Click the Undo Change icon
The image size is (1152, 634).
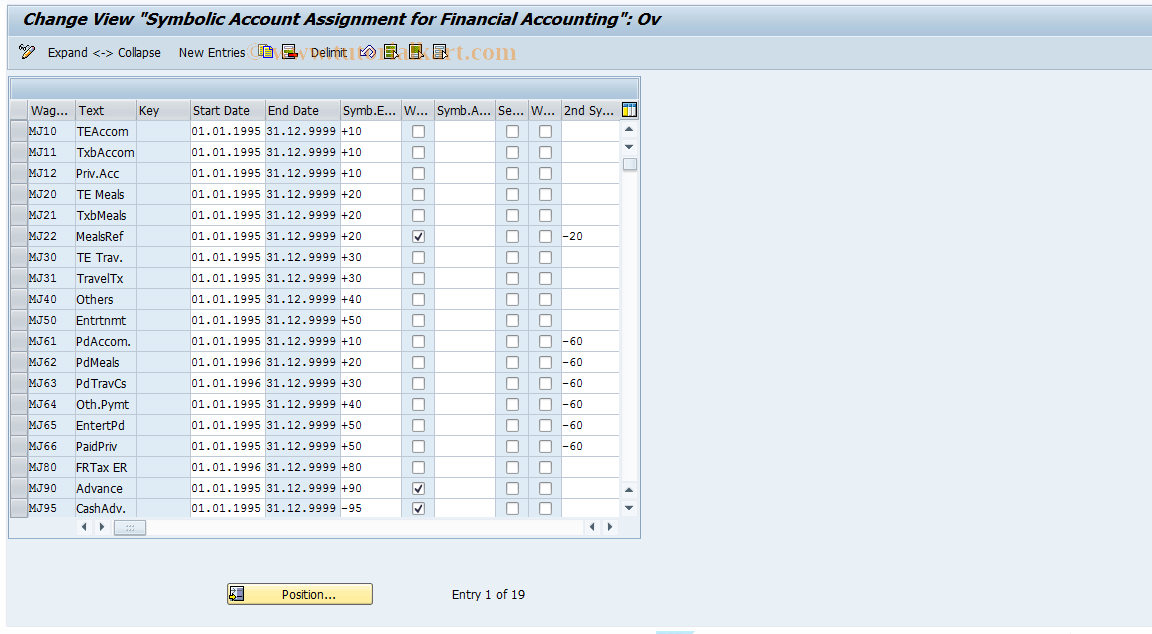pos(368,51)
